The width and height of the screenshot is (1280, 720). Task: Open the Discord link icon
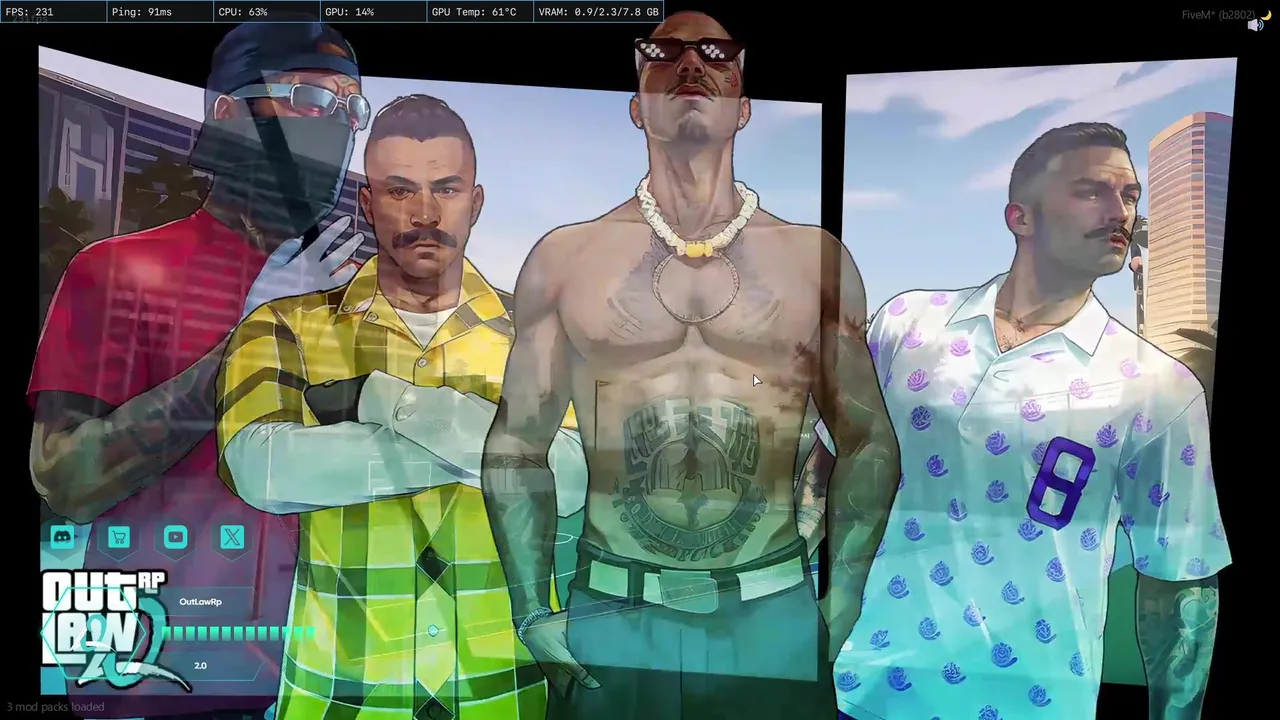(62, 537)
